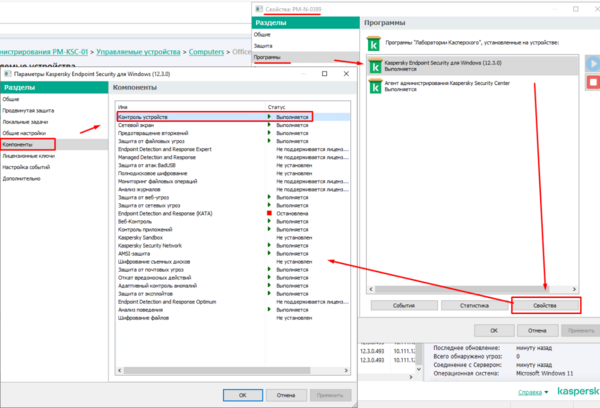
Task: Select Агент администрирования Kaspersky Security Center entry
Action: pos(473,86)
